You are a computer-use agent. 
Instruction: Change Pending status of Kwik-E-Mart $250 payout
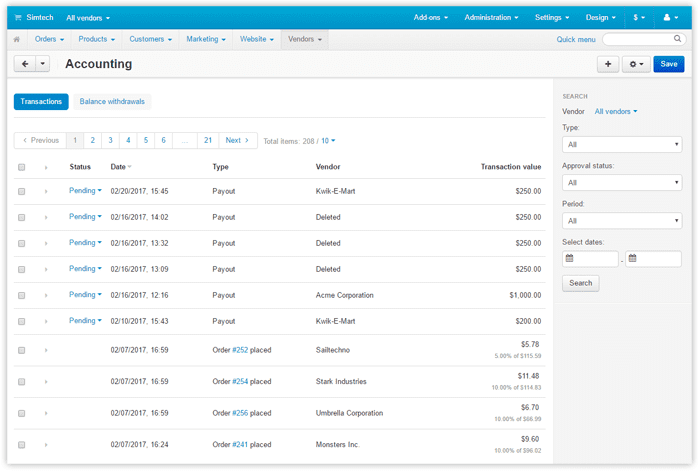85,190
